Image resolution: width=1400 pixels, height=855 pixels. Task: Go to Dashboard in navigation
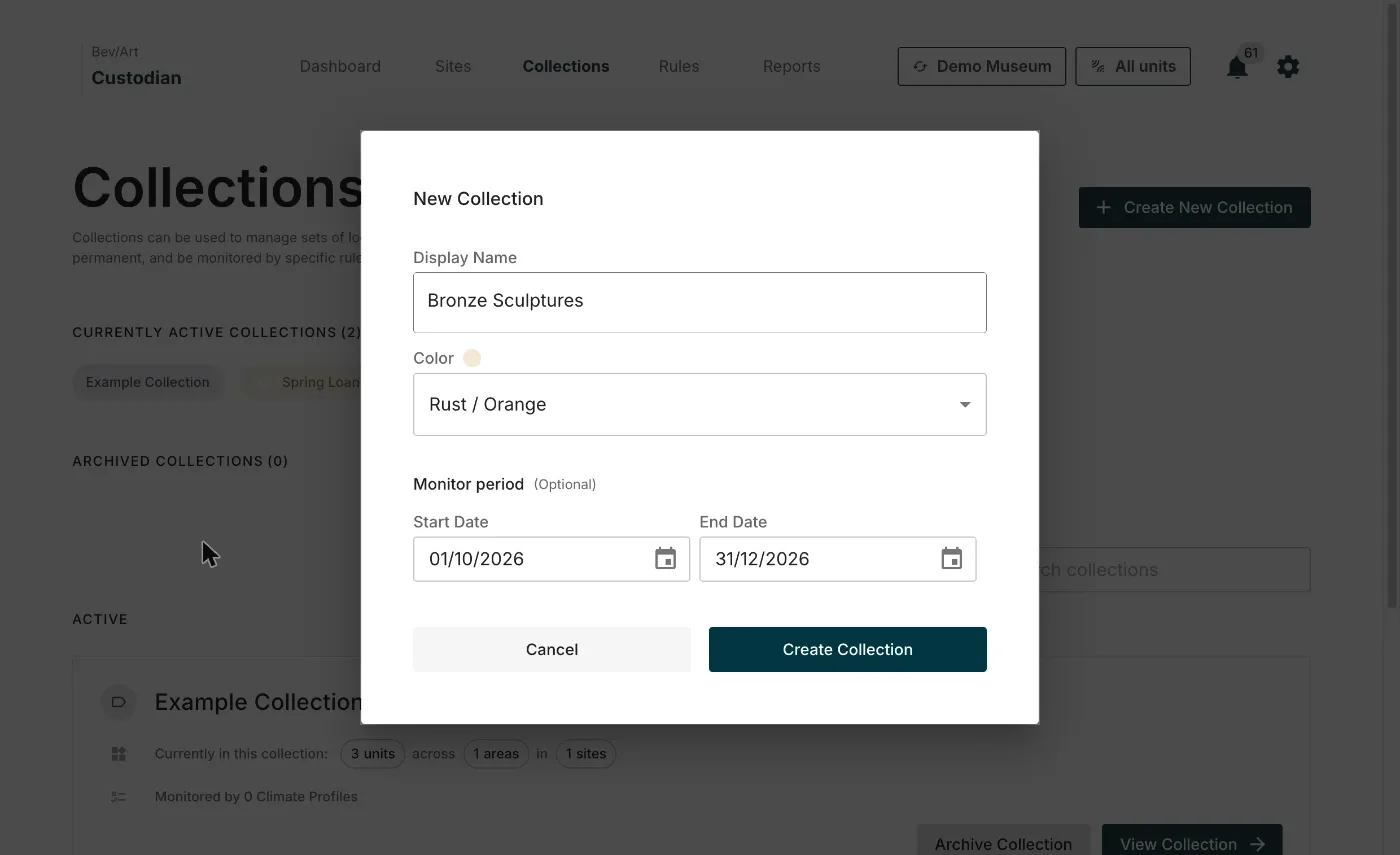pos(340,66)
